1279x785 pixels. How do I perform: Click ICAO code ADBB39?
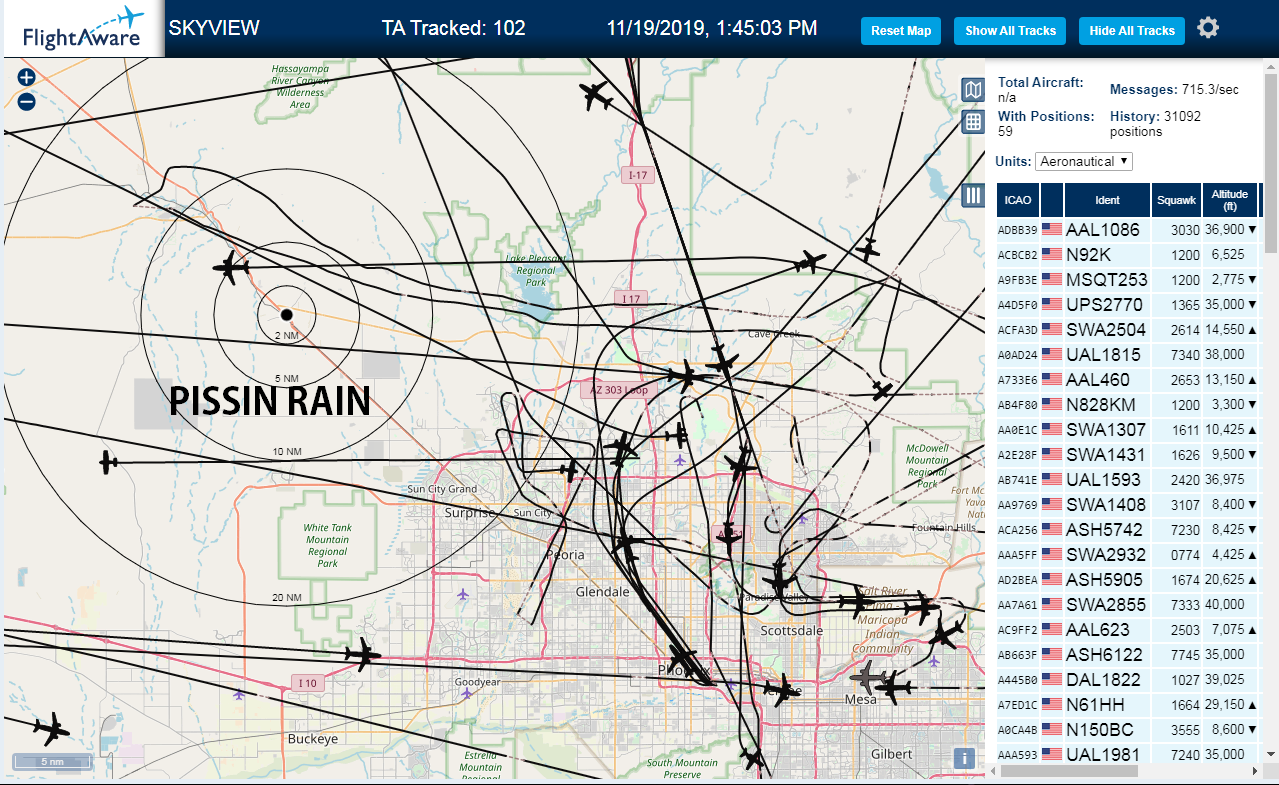click(x=1017, y=230)
